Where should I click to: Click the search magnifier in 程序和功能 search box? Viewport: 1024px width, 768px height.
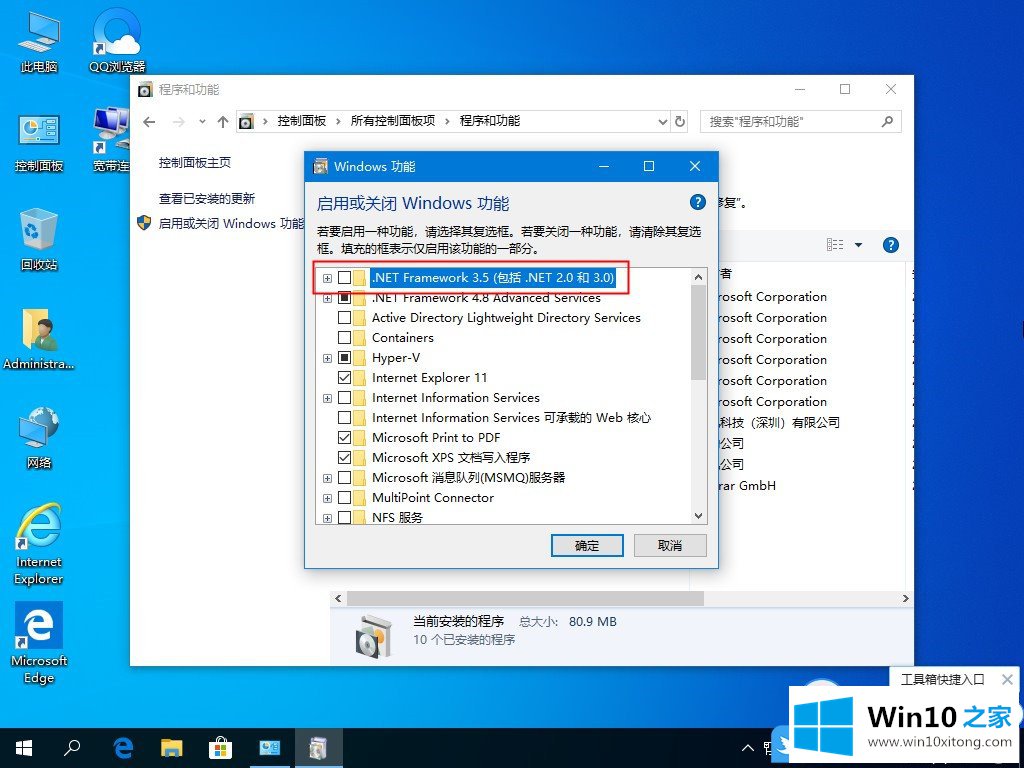(x=887, y=121)
